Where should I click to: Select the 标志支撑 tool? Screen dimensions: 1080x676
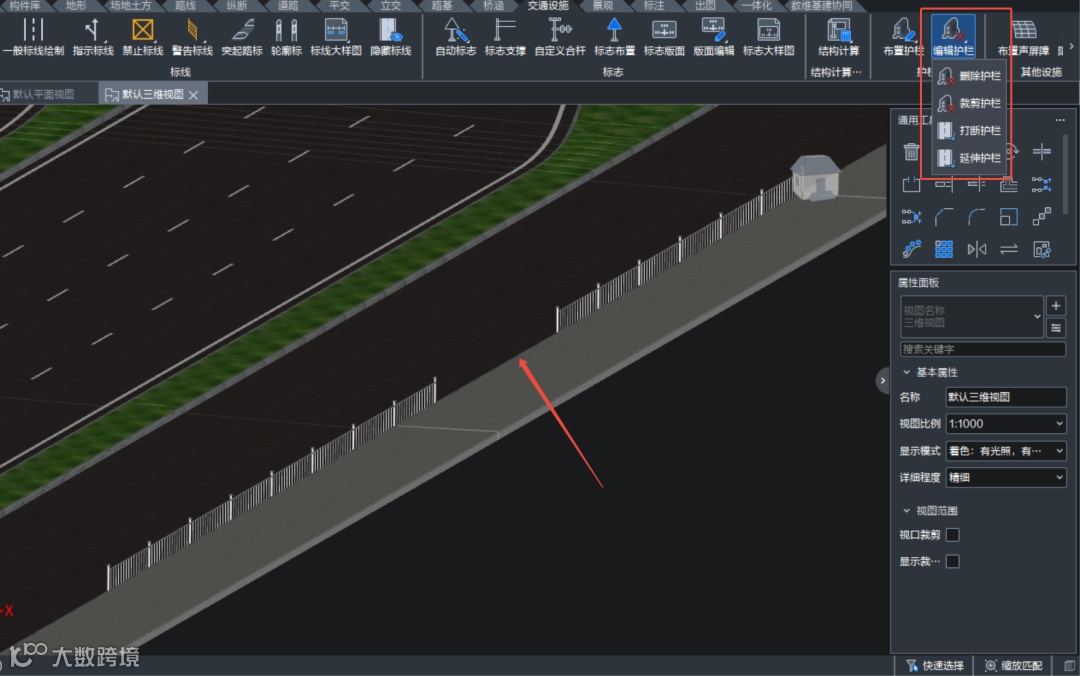click(x=505, y=37)
